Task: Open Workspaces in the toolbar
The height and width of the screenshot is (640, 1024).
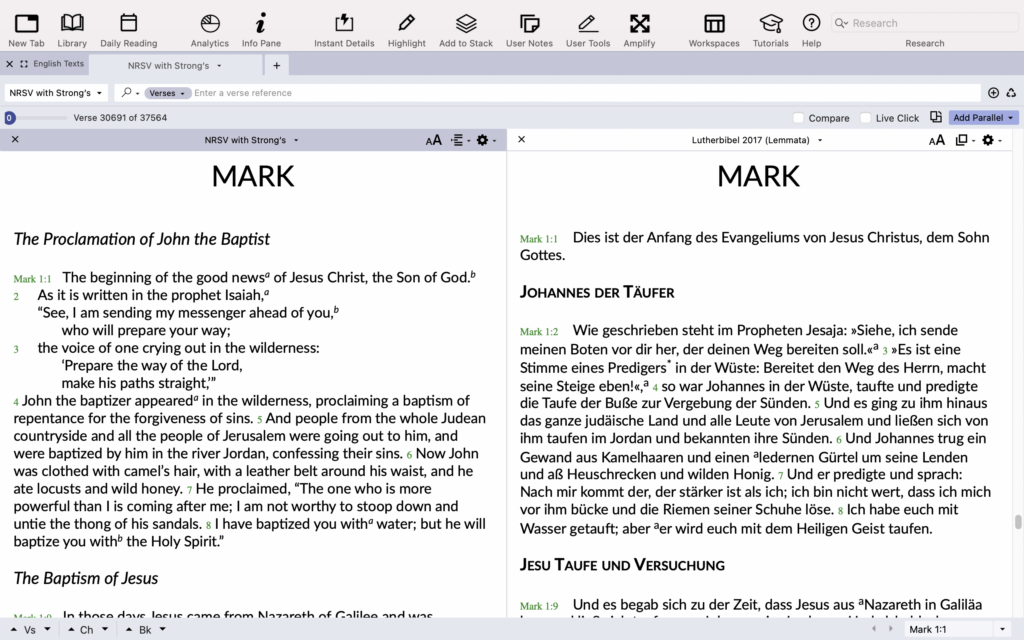Action: click(714, 23)
